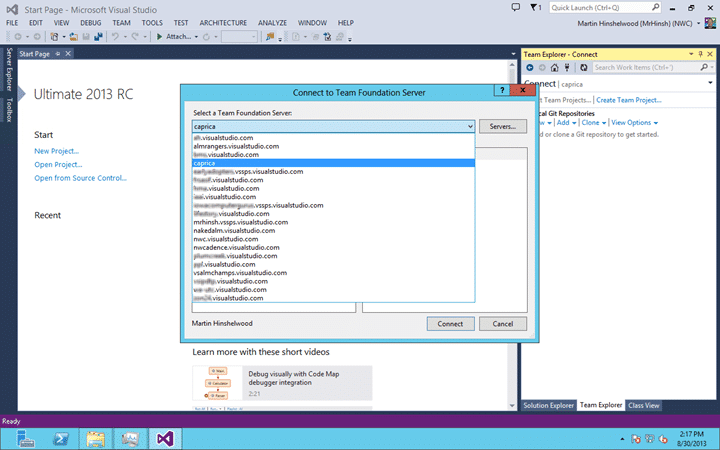
Task: Expand the Add dropdown in Git Repositories
Action: click(574, 123)
